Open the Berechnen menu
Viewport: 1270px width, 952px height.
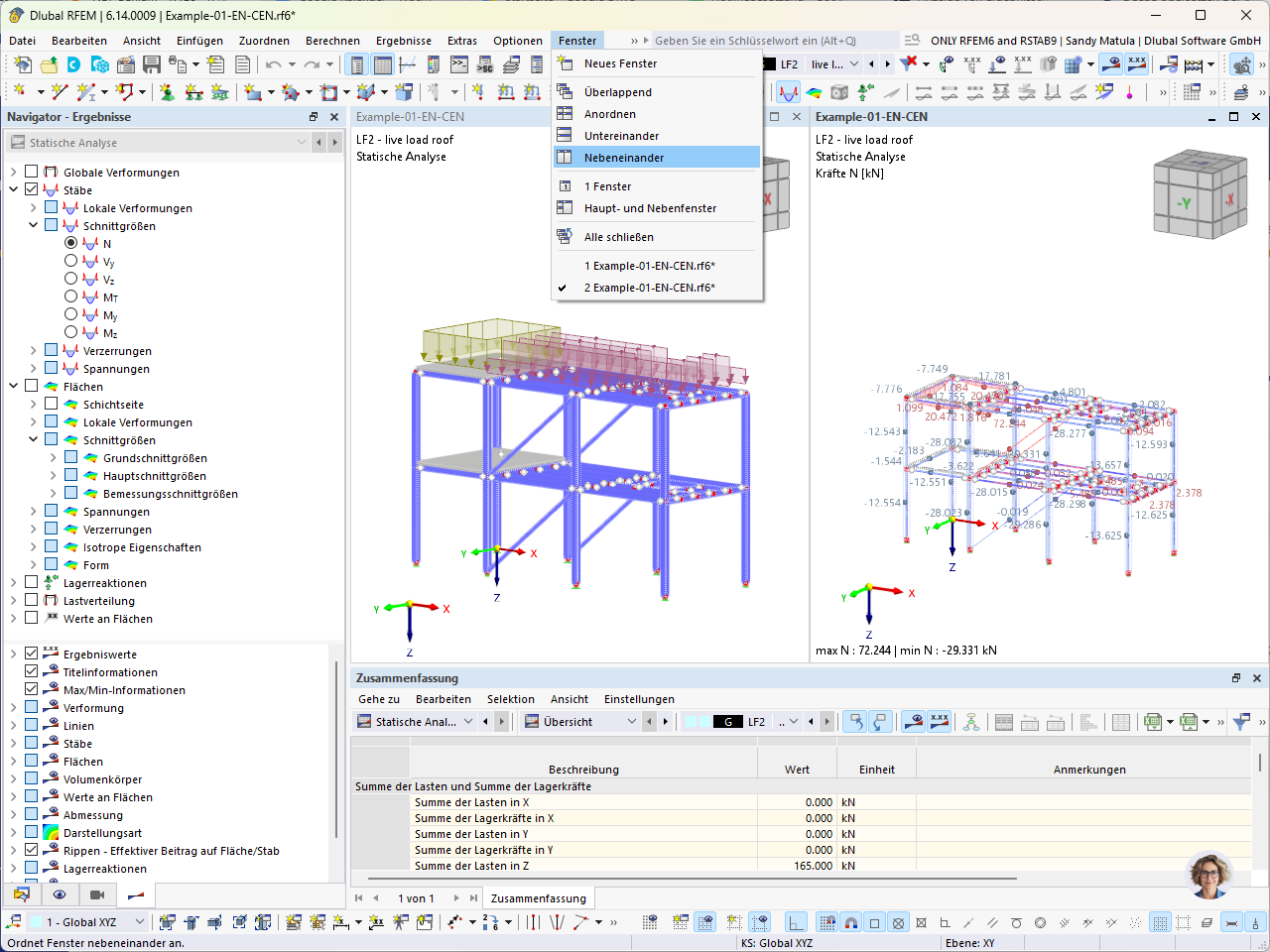[x=332, y=41]
